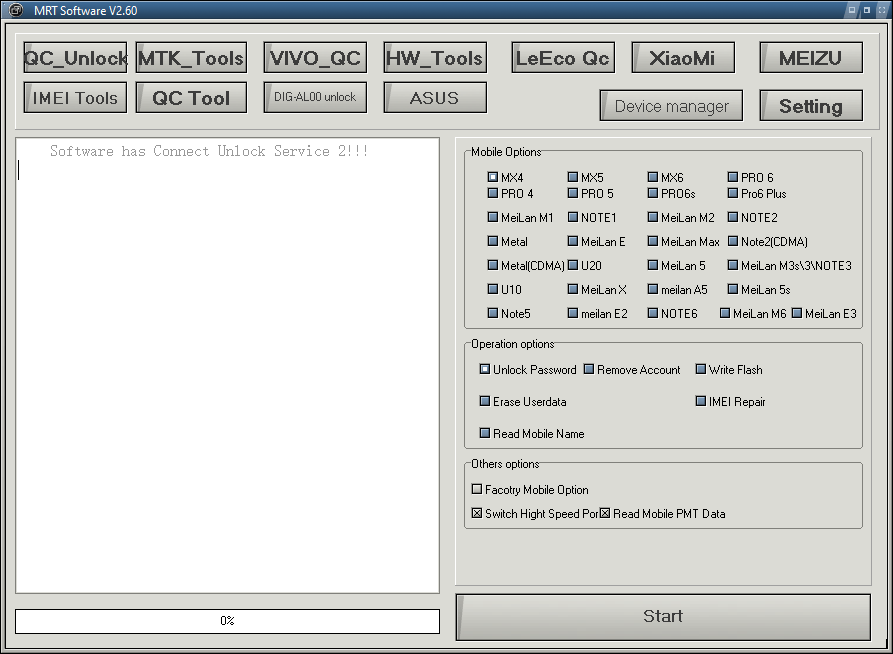Image resolution: width=893 pixels, height=654 pixels.
Task: Disable Read Mobile PMT Data option
Action: pos(604,512)
